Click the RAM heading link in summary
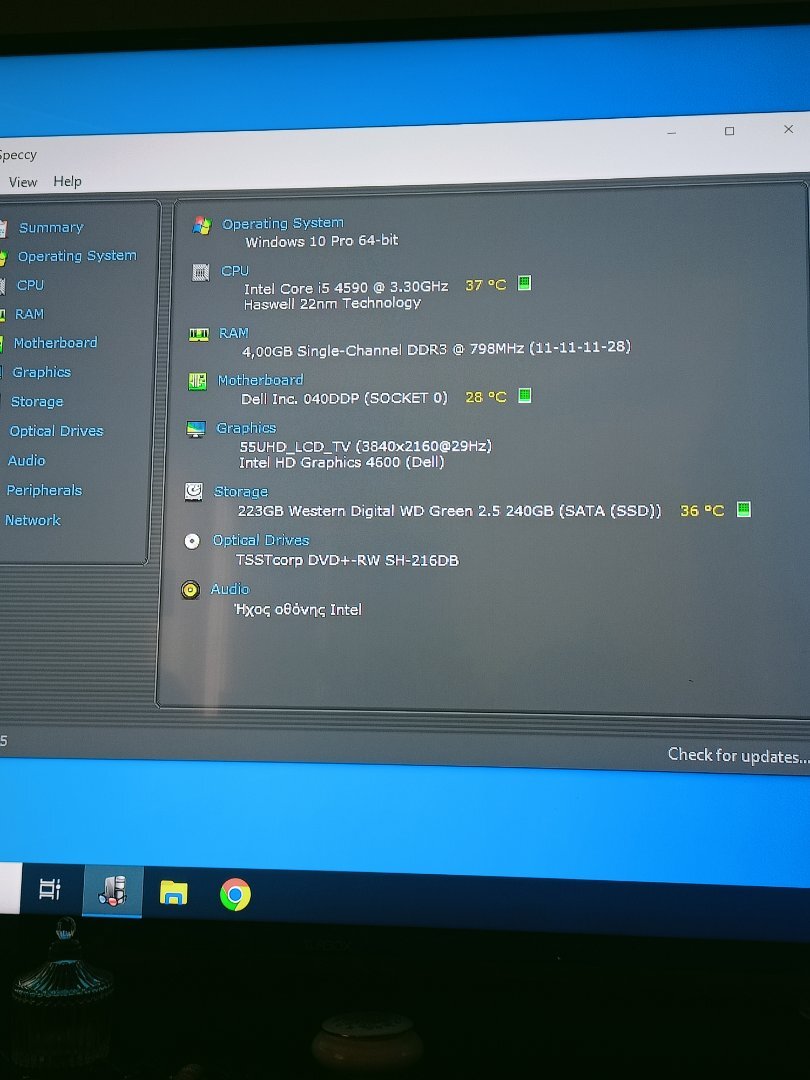The width and height of the screenshot is (810, 1080). (x=233, y=333)
